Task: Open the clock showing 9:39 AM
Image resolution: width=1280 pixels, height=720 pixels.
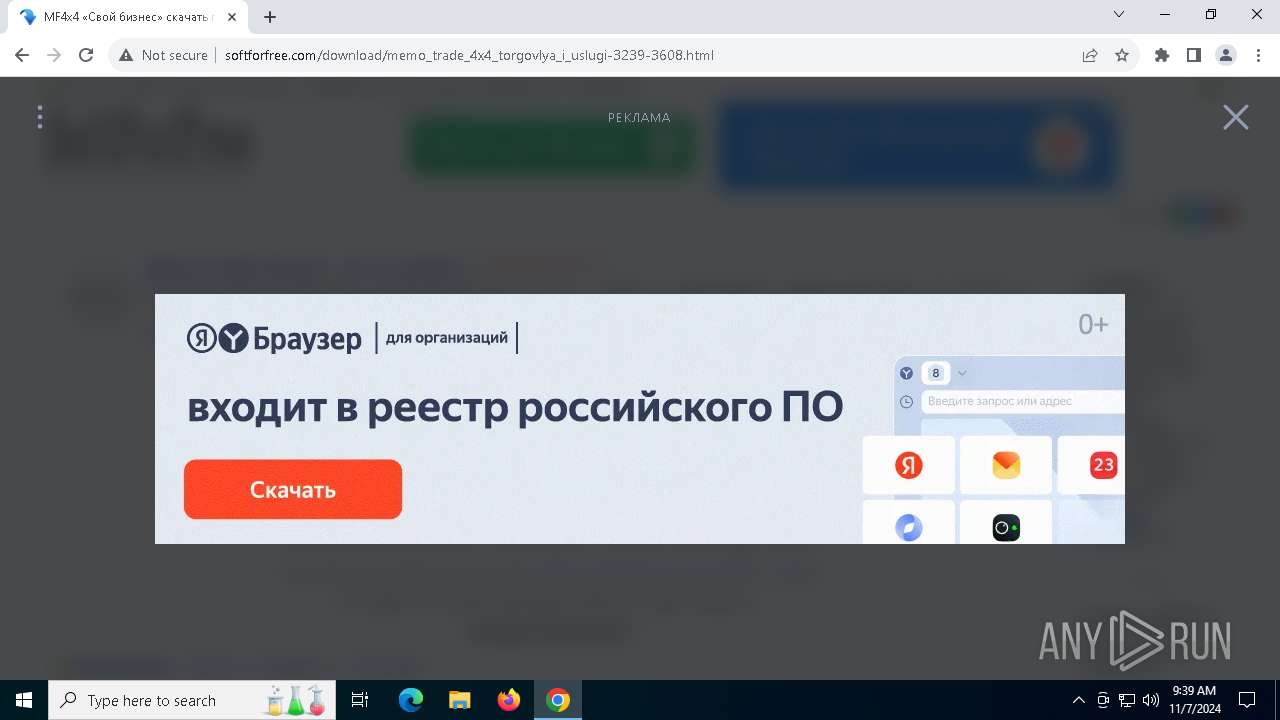Action: tap(1194, 700)
